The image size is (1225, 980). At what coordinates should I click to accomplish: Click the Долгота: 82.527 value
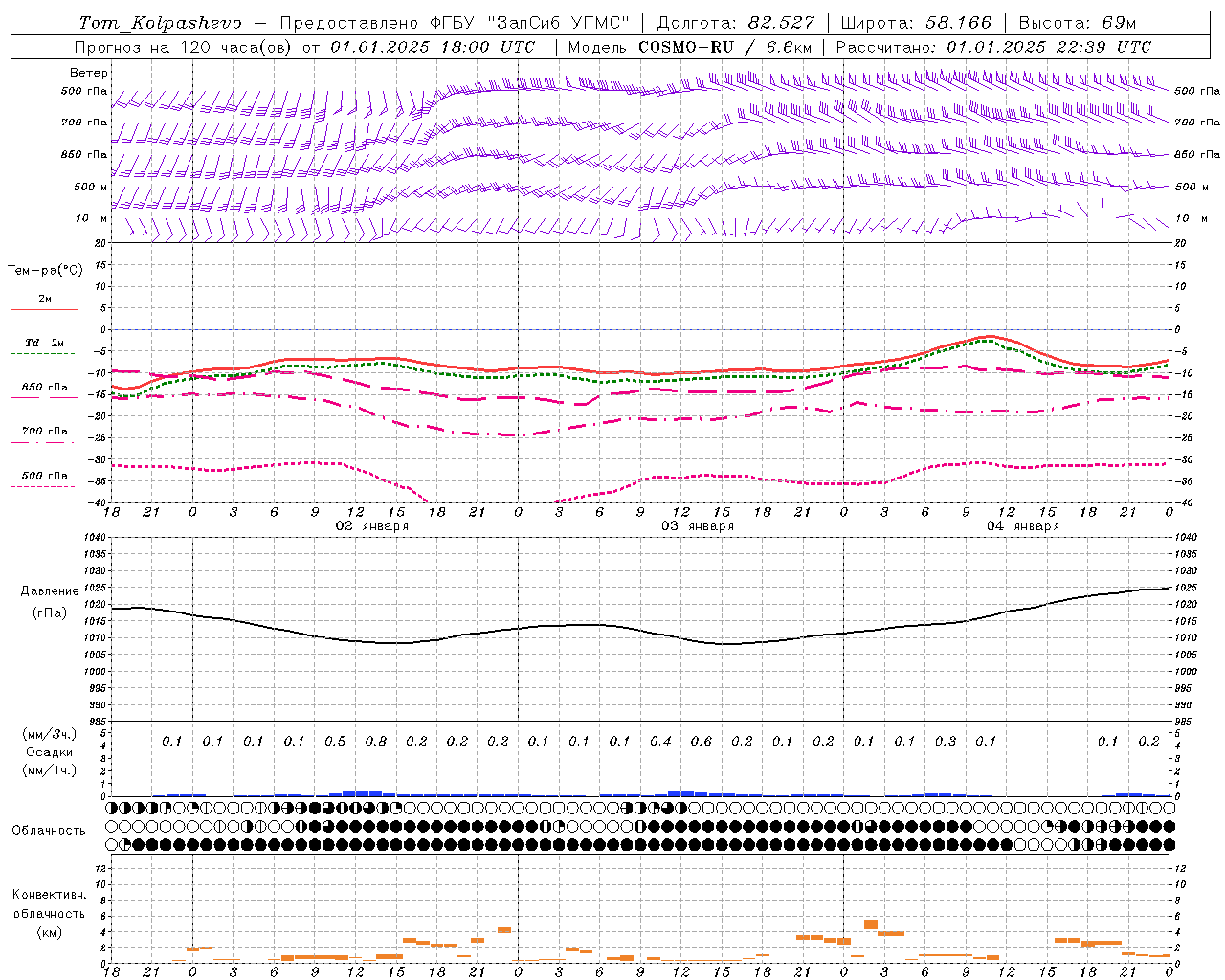click(736, 23)
